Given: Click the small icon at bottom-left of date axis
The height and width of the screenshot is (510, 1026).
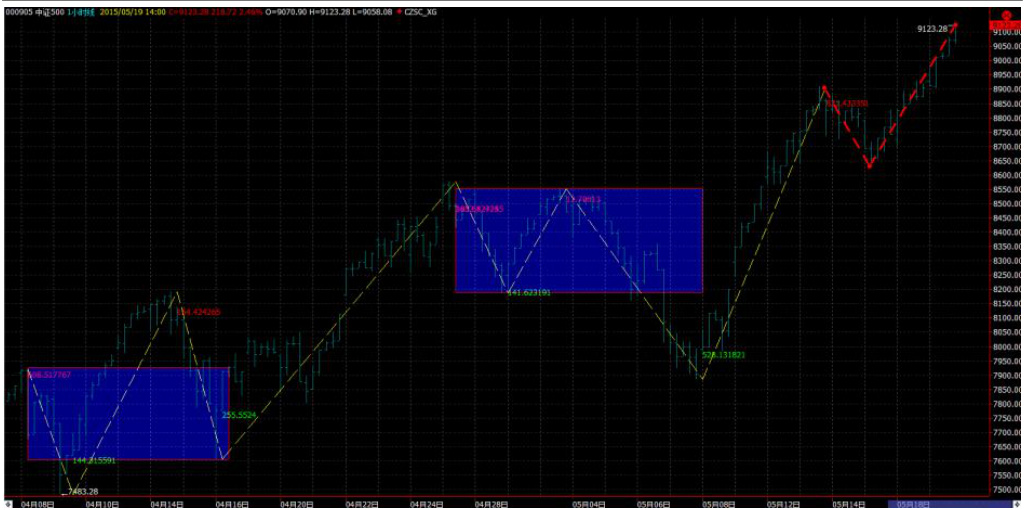Looking at the screenshot, I should pyautogui.click(x=9, y=504).
